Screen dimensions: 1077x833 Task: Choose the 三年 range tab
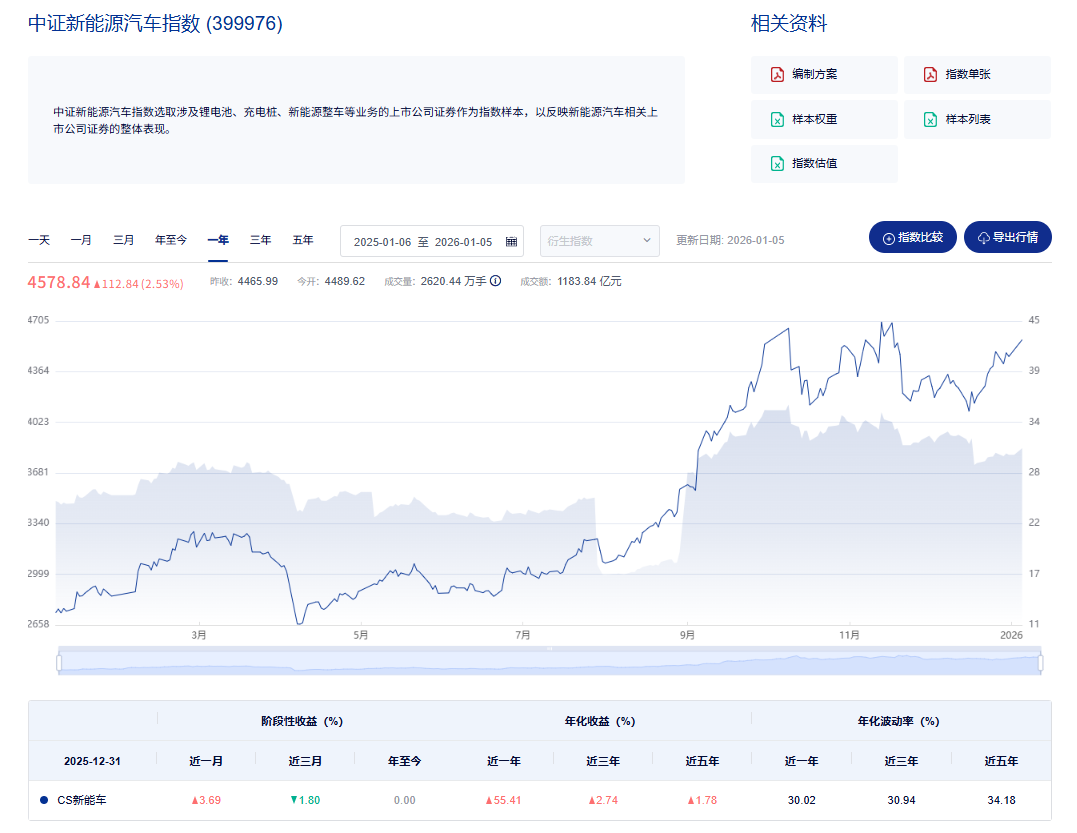click(x=260, y=240)
